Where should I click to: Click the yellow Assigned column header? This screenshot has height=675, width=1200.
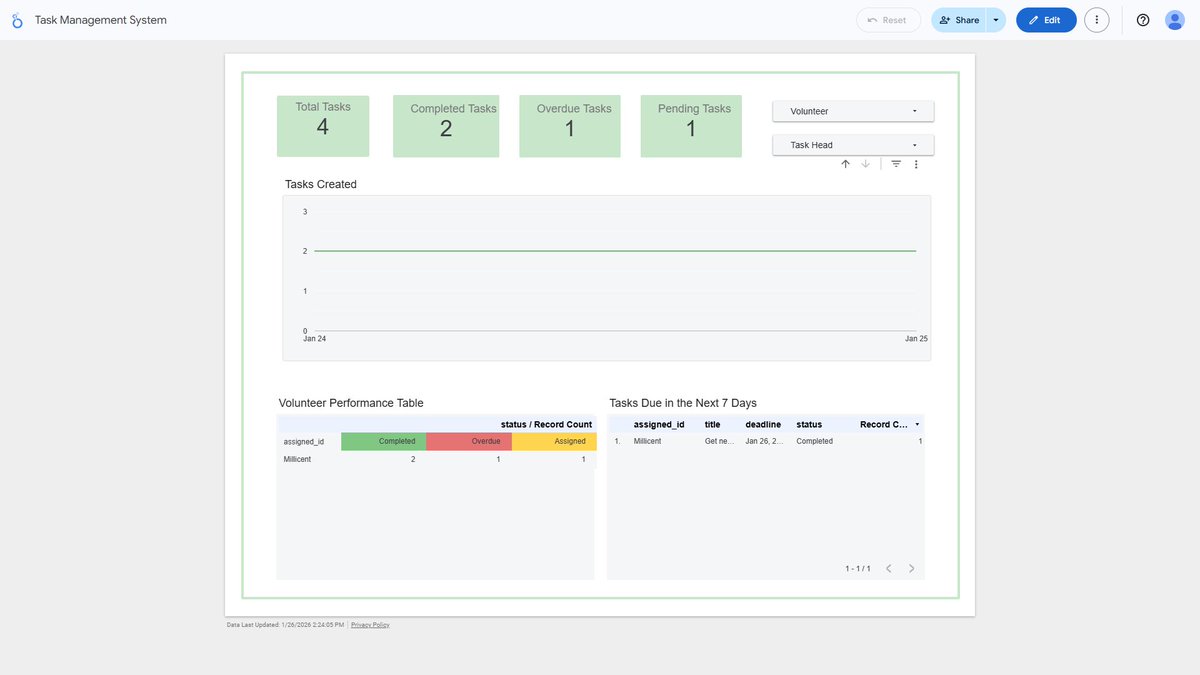pyautogui.click(x=554, y=441)
